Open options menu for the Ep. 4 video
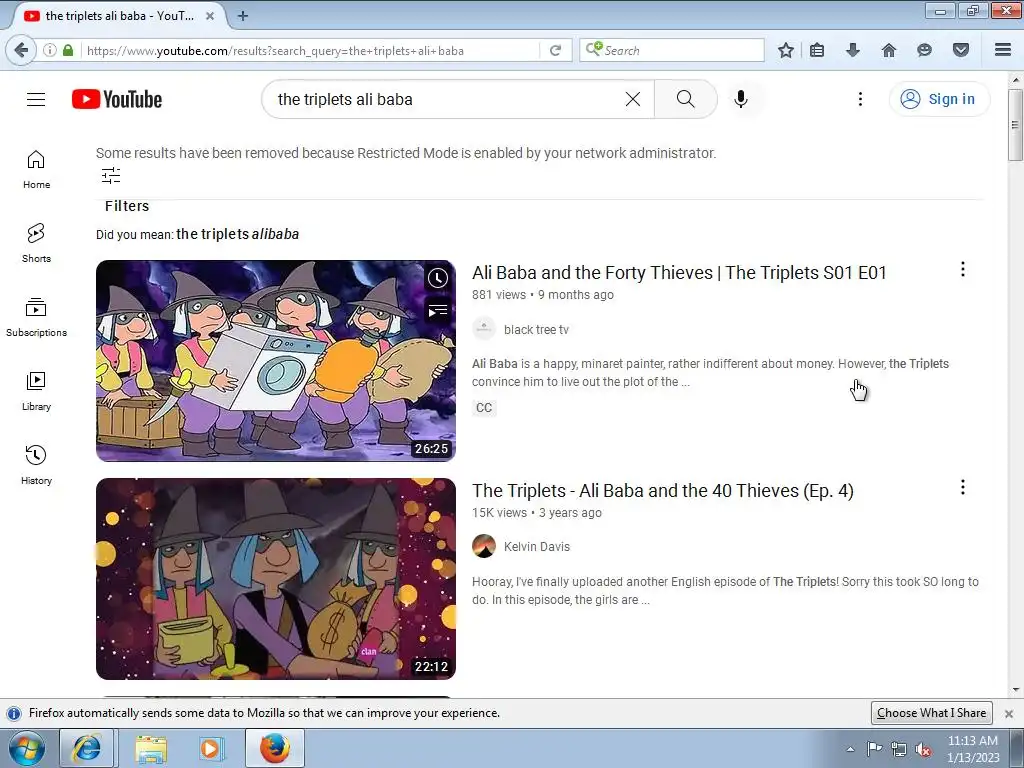The width and height of the screenshot is (1024, 768). tap(963, 487)
